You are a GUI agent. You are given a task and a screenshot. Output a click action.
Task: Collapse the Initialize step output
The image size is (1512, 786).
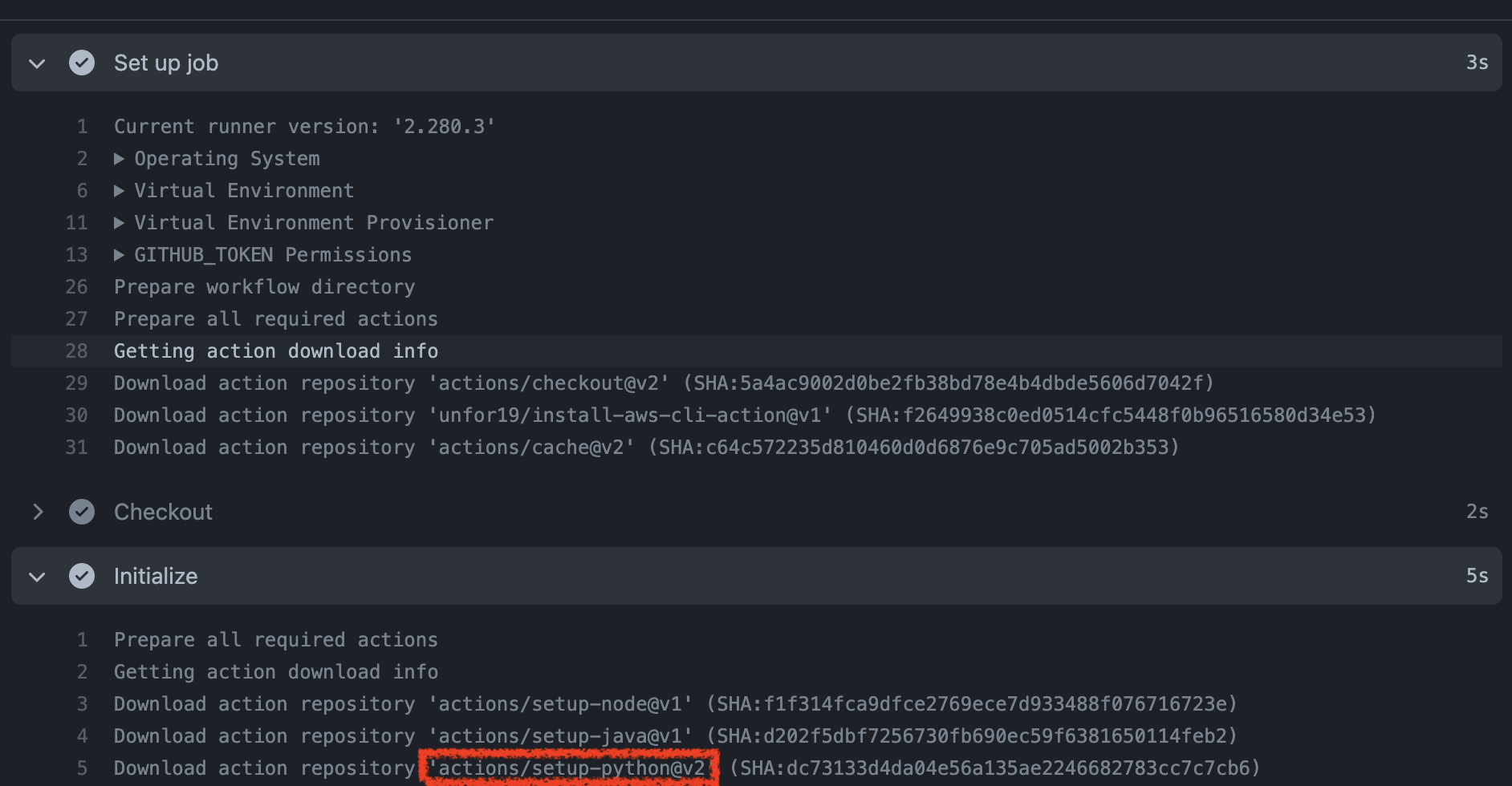click(36, 576)
